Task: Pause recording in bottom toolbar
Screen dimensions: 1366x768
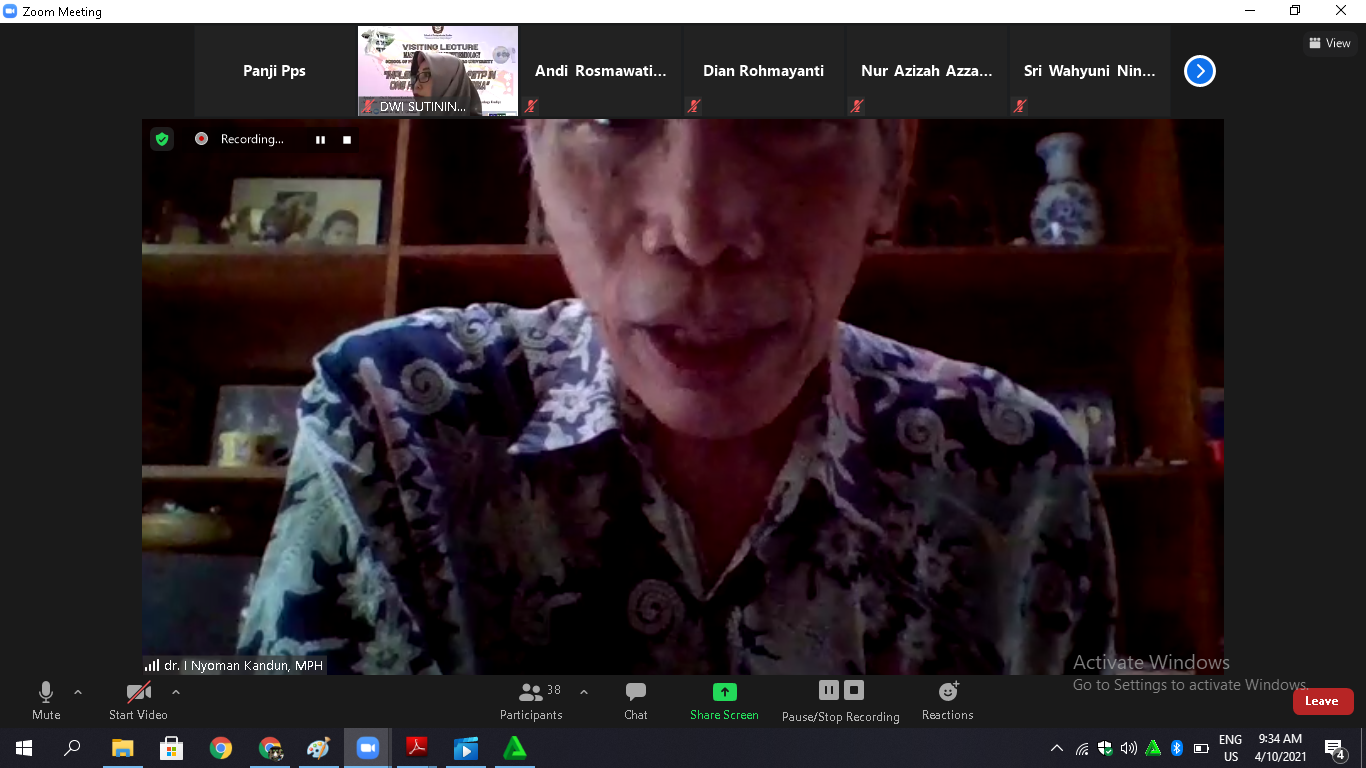Action: (829, 690)
